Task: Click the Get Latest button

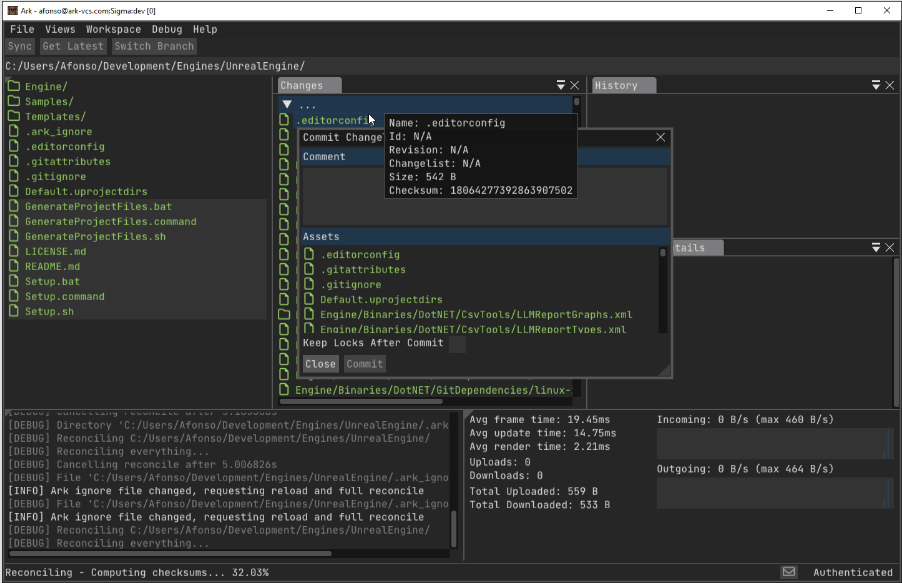Action: [73, 46]
